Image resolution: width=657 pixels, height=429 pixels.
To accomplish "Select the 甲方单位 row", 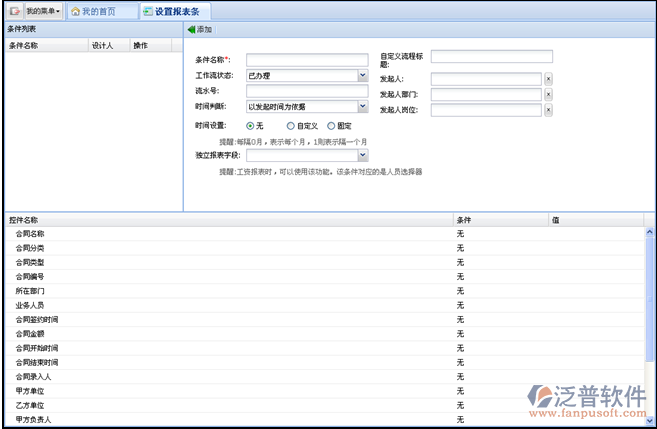I will click(325, 390).
